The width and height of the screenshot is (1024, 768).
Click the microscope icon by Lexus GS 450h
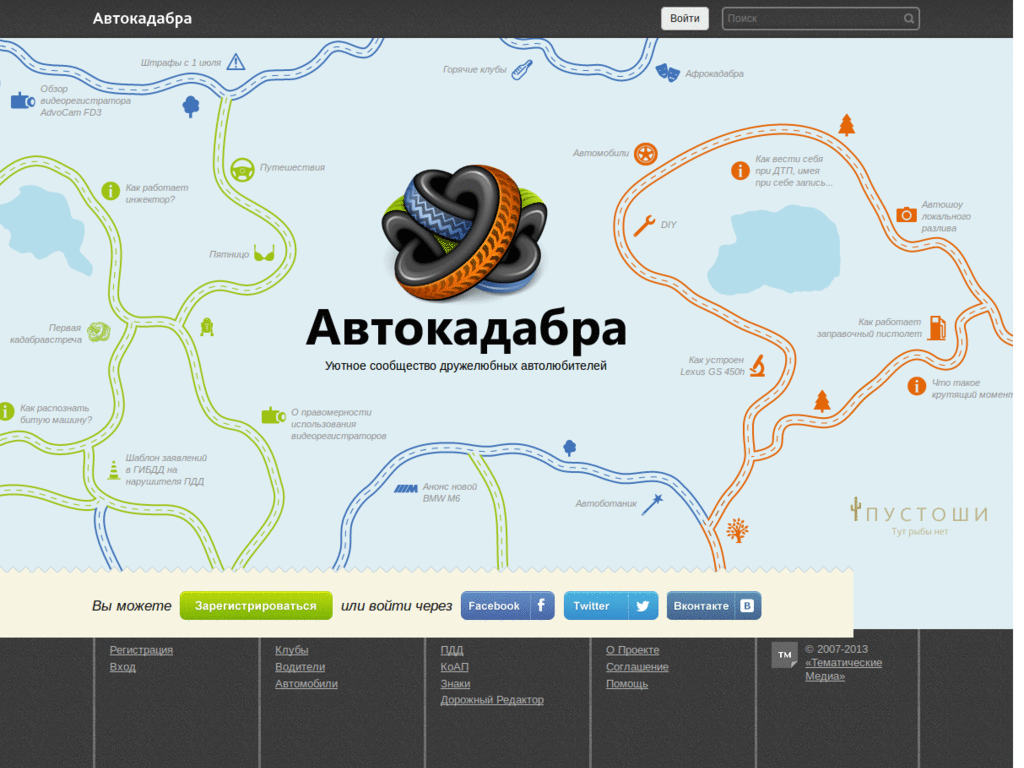point(758,366)
